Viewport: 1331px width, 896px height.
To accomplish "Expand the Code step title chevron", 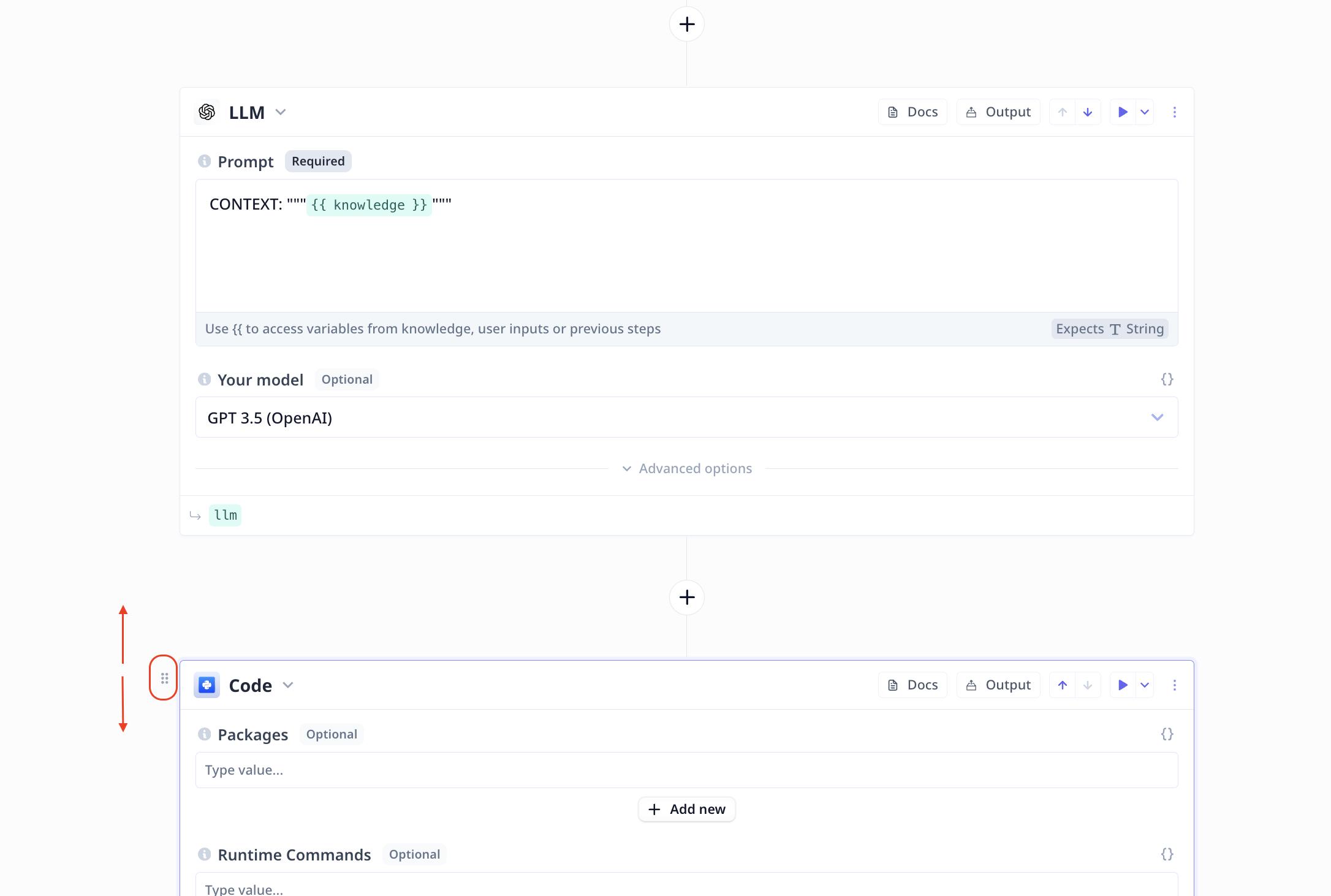I will 288,685.
